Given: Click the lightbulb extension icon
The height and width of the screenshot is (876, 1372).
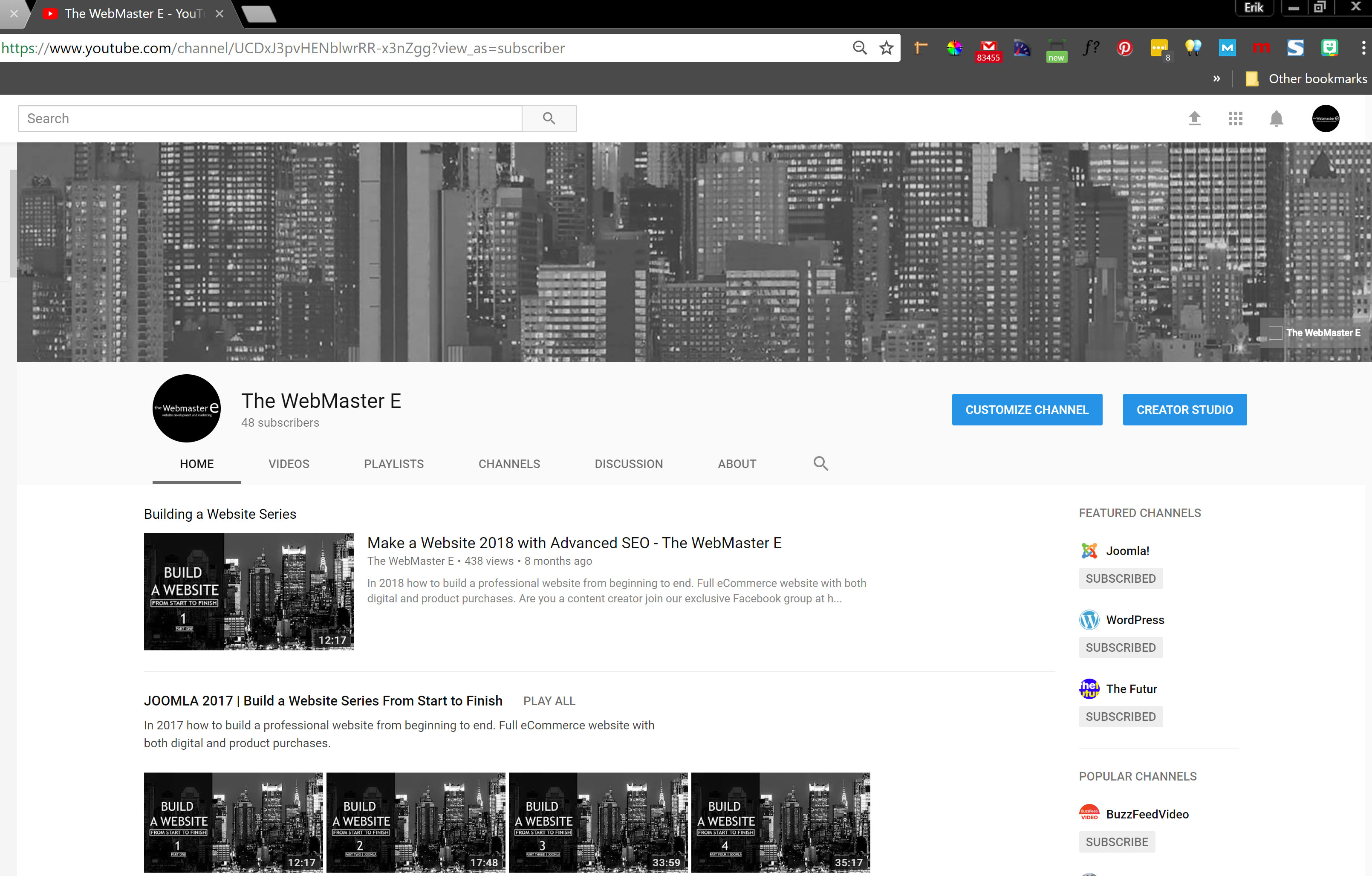Looking at the screenshot, I should pos(1193,48).
